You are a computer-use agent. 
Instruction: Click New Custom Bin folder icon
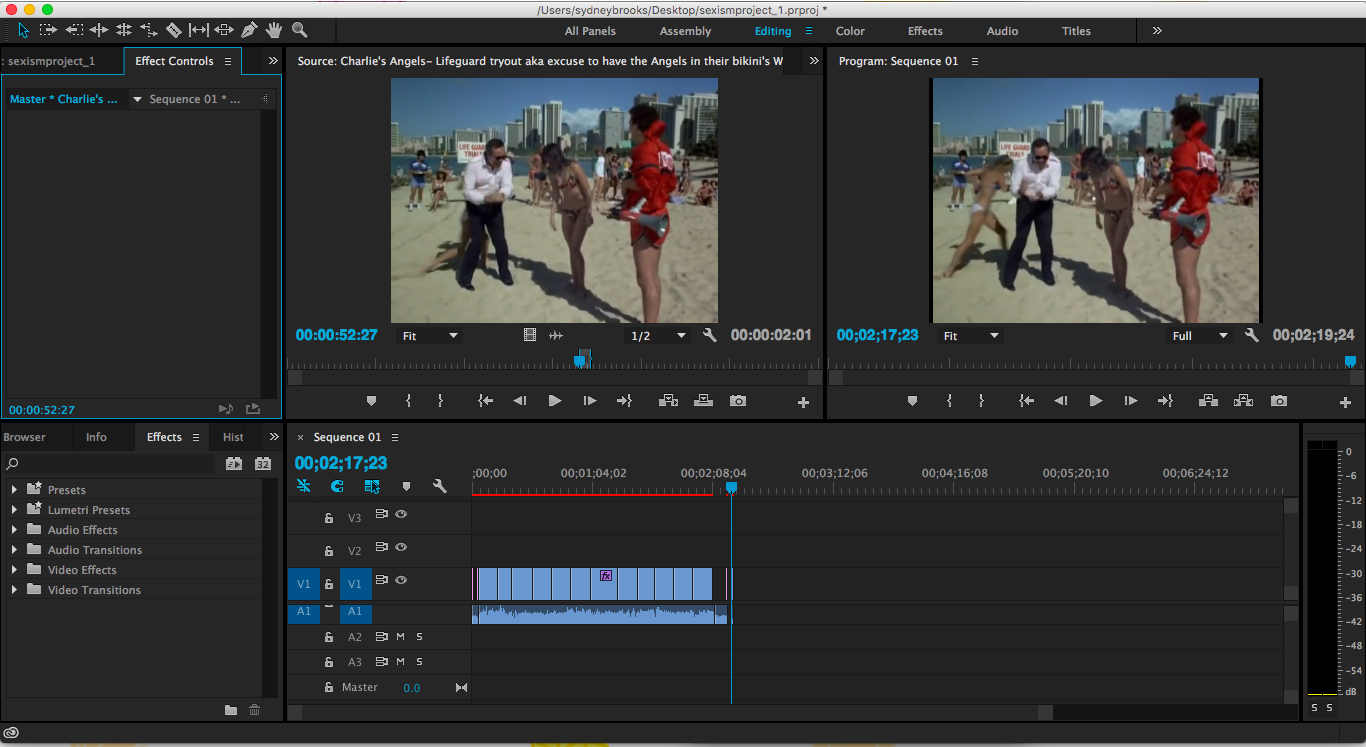(231, 710)
